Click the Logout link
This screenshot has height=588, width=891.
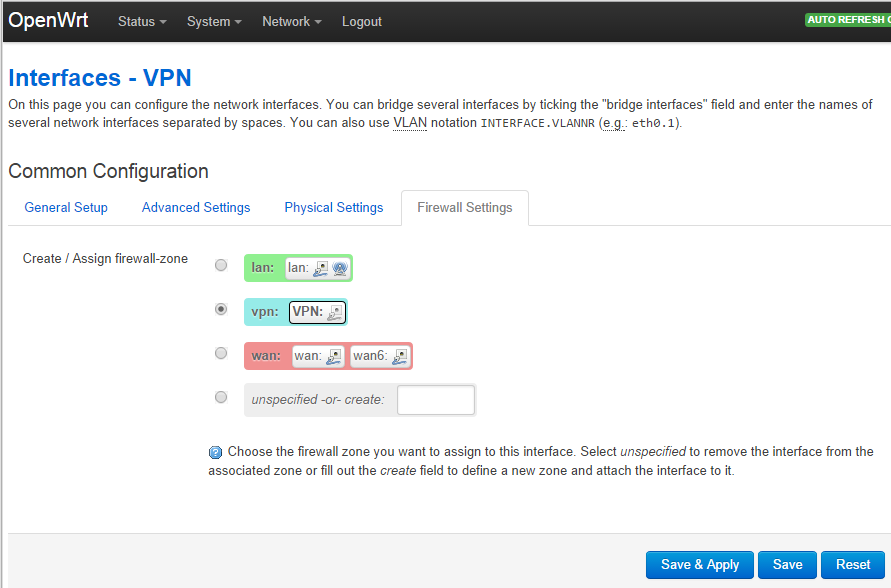pyautogui.click(x=362, y=22)
